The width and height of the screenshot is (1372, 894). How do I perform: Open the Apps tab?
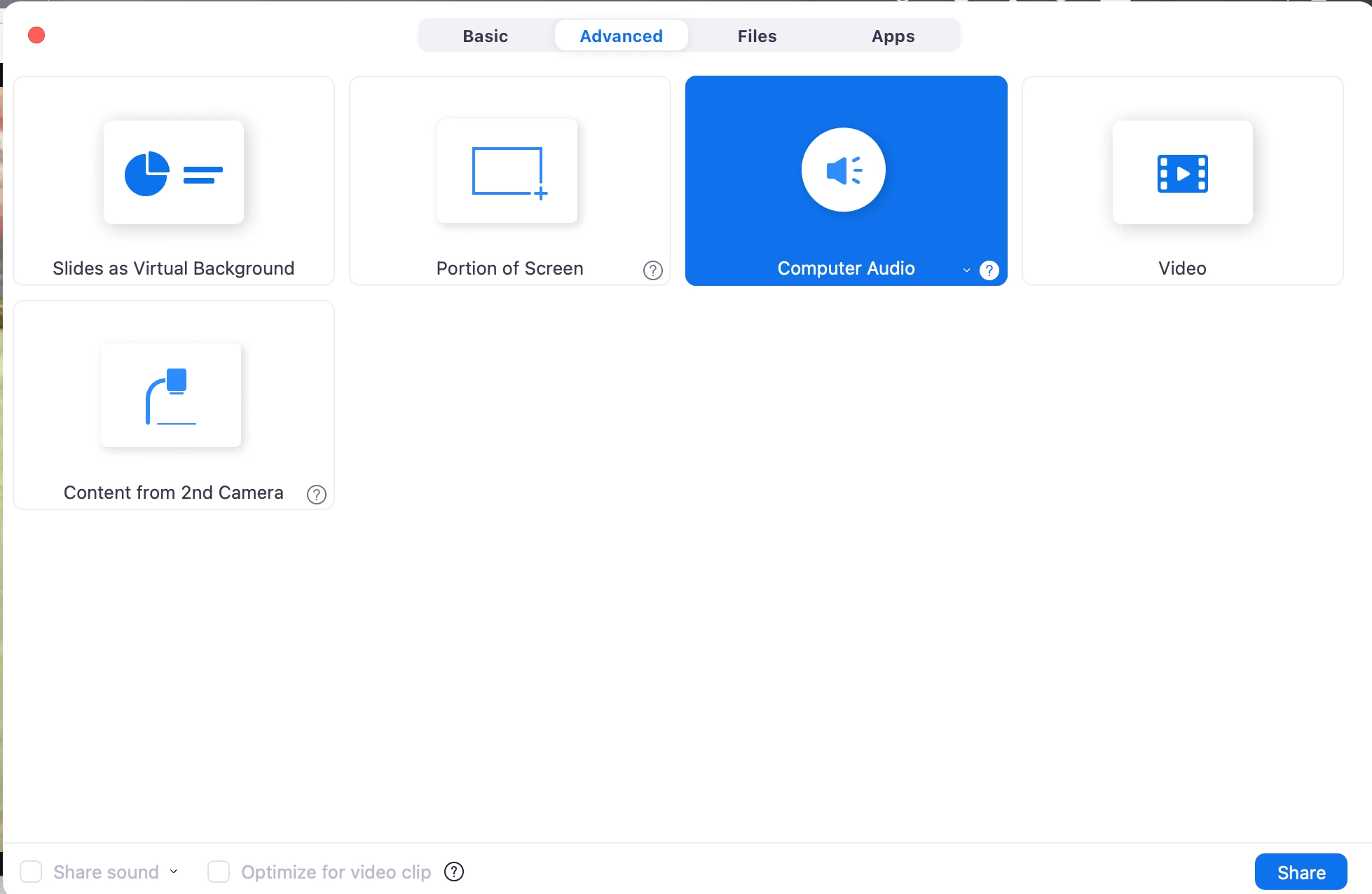[x=893, y=36]
